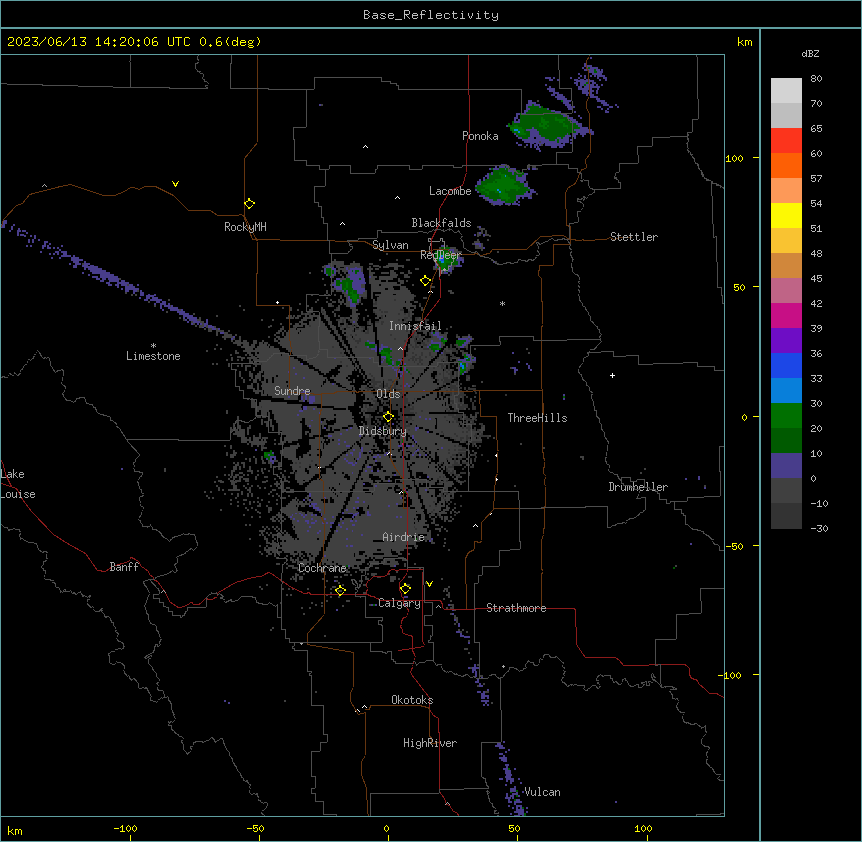
Task: Click the Didsbury label
Action: (382, 431)
